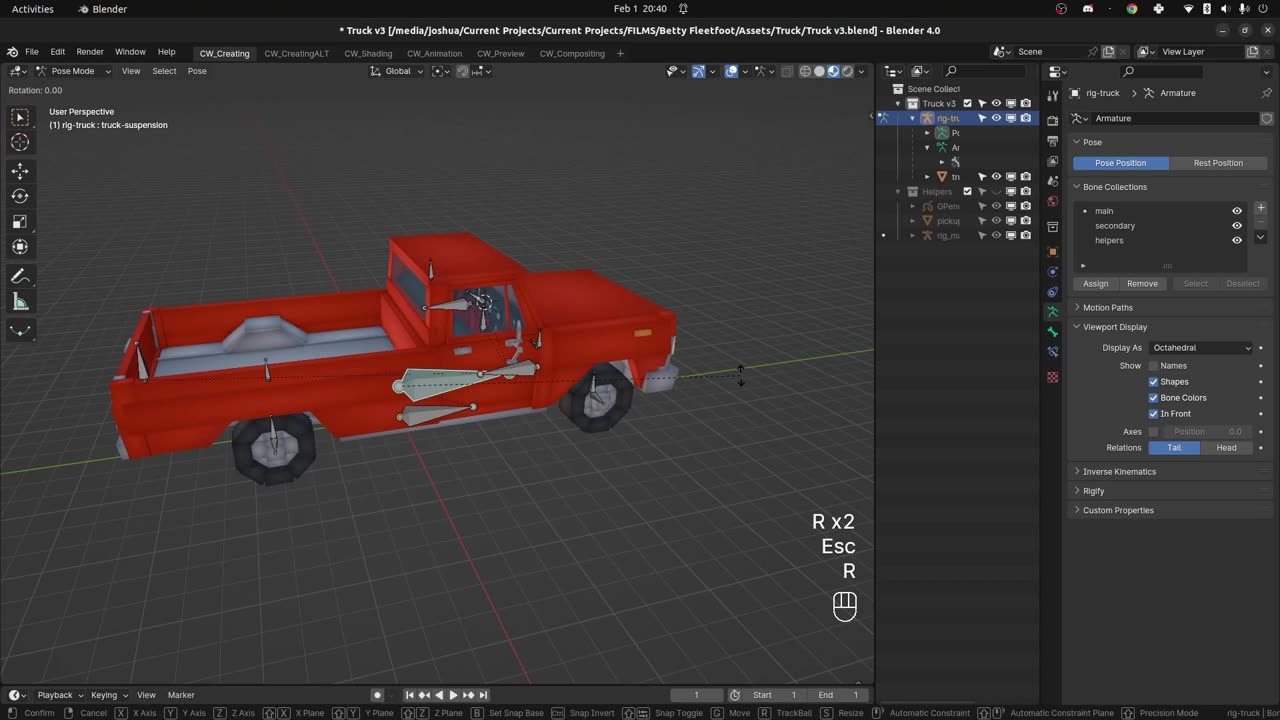Open the Display As Octahedral dropdown

(1201, 348)
